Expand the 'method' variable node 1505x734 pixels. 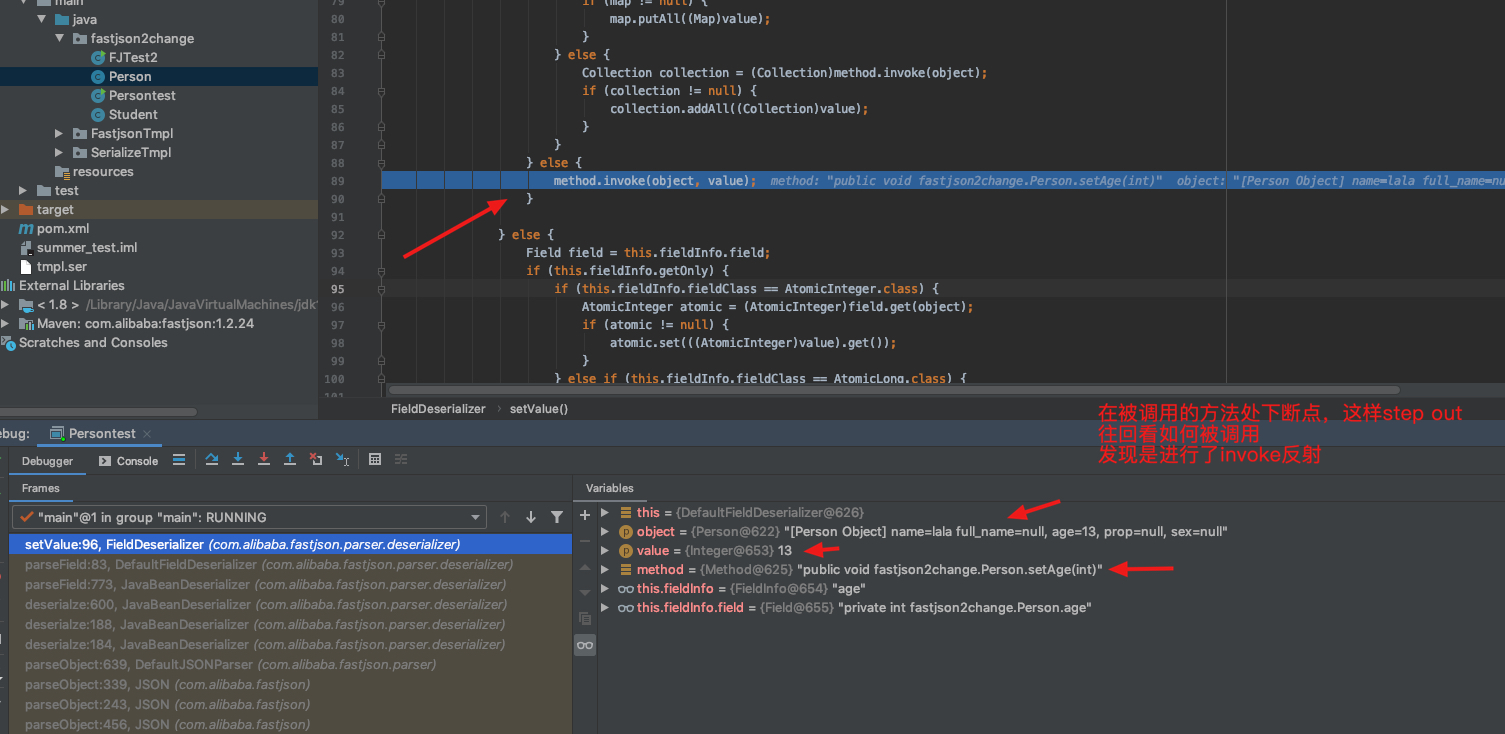click(x=605, y=570)
